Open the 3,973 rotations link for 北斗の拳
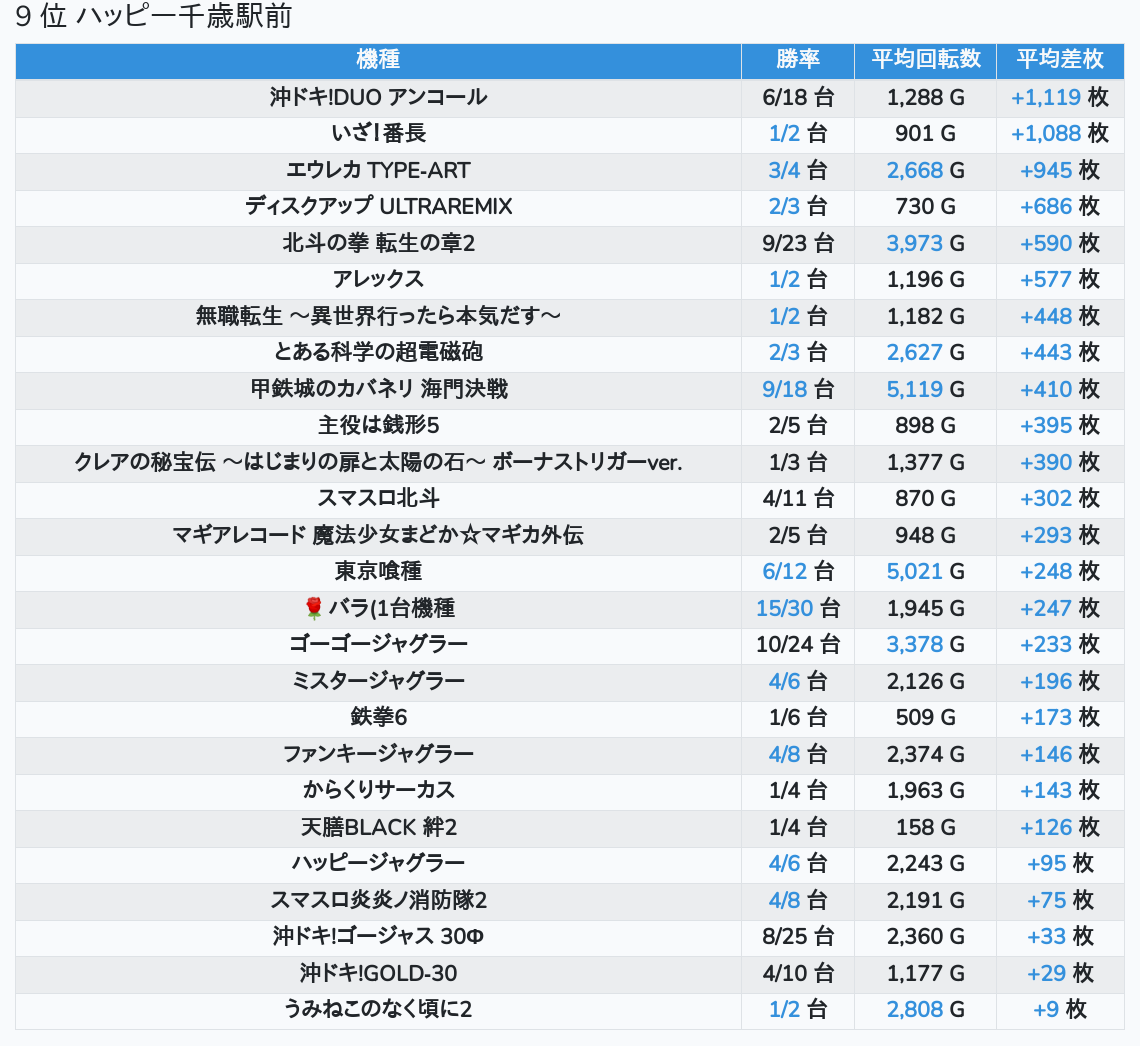 (x=914, y=243)
